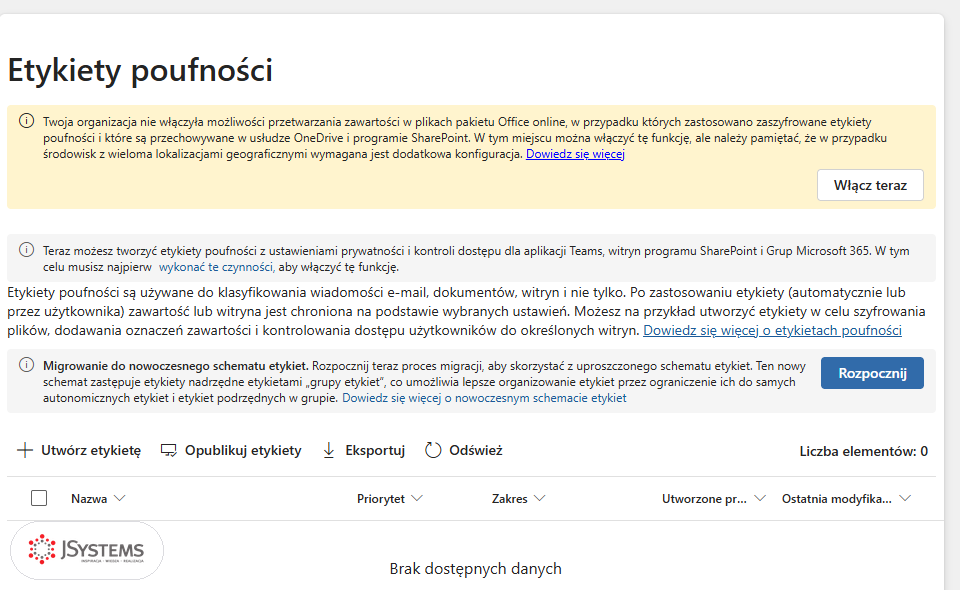960x590 pixels.
Task: Click the Utworzone pr... column header text
Action: click(x=704, y=499)
